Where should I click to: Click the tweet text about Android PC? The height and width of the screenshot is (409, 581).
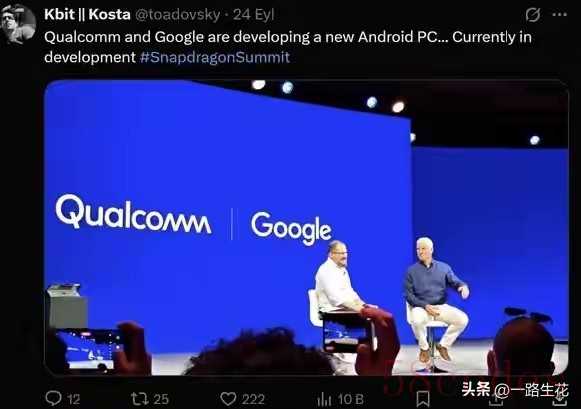[288, 47]
